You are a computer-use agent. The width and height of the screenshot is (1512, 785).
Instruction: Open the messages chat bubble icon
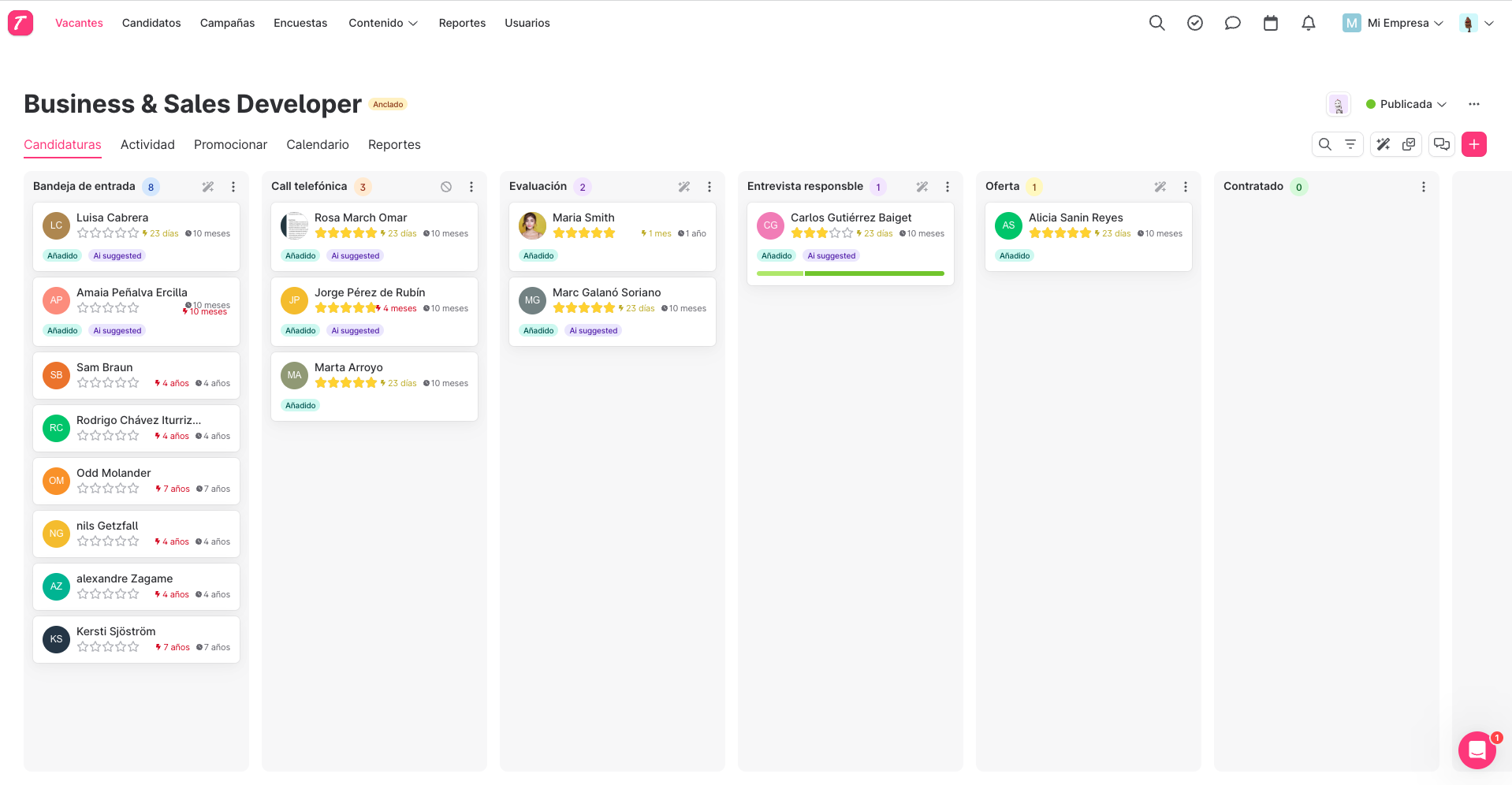(x=1232, y=23)
